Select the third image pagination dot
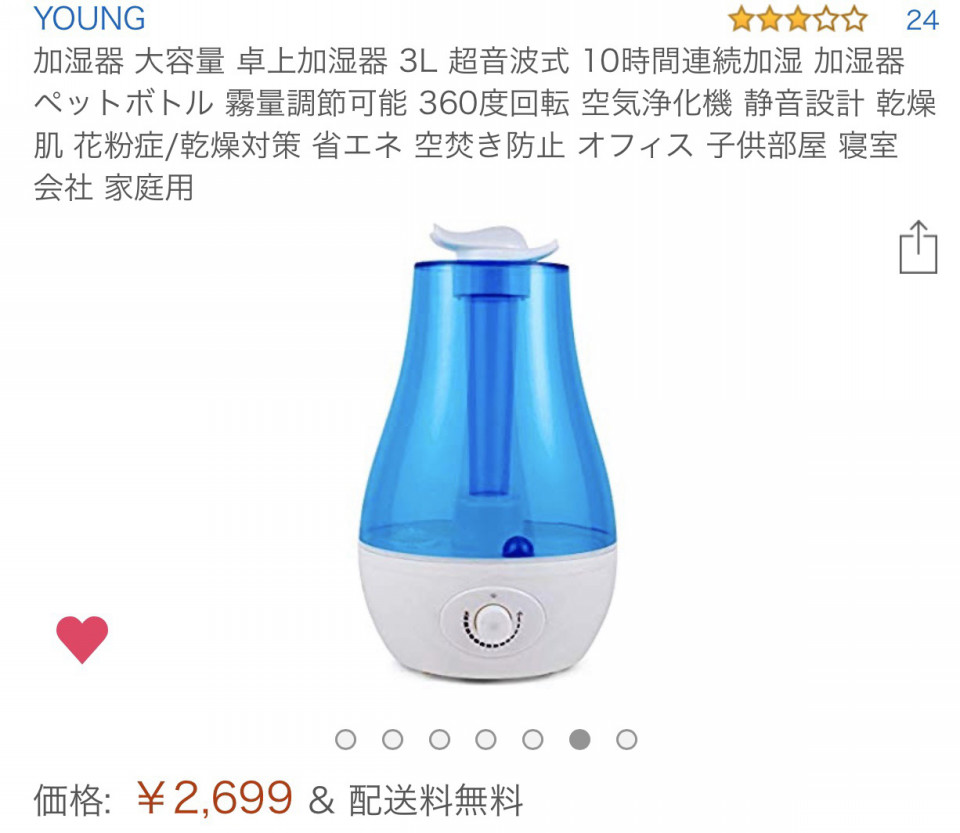 coord(440,739)
